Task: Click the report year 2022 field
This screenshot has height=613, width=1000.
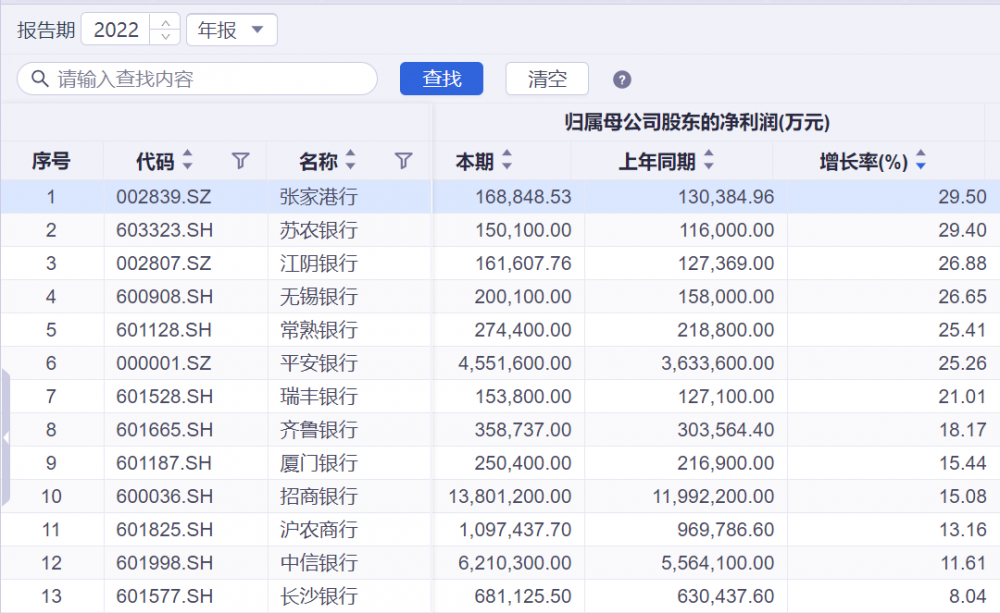Action: 116,30
